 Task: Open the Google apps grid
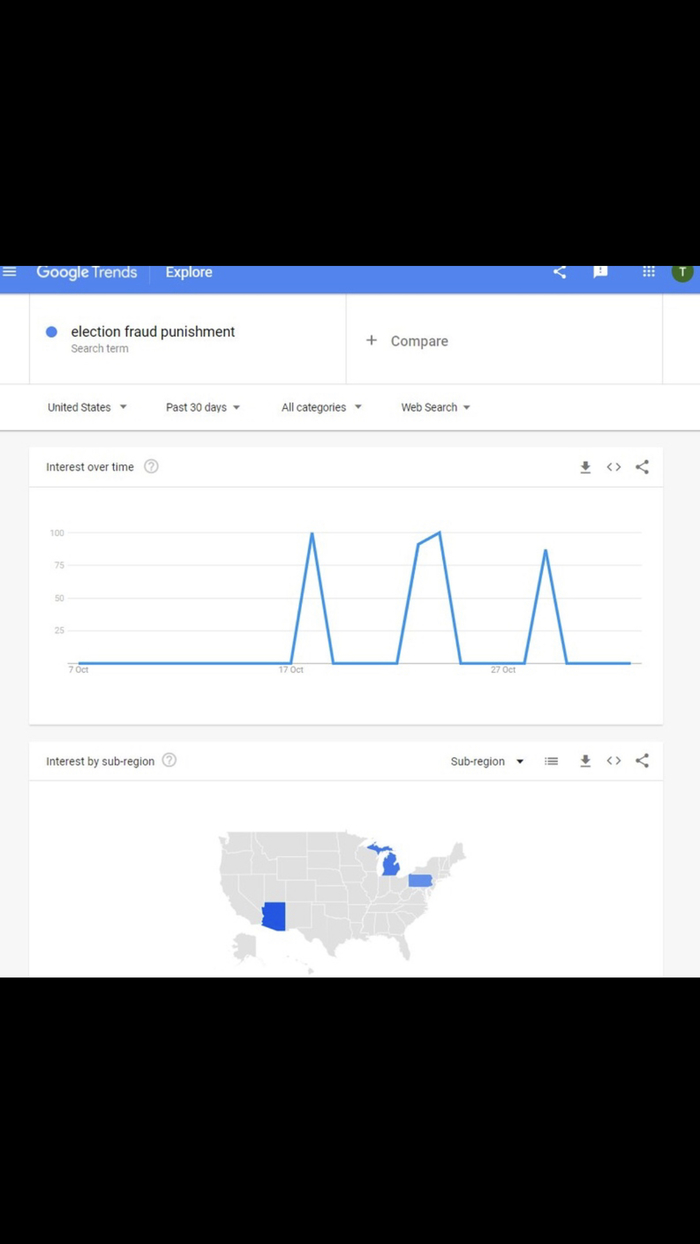(649, 272)
